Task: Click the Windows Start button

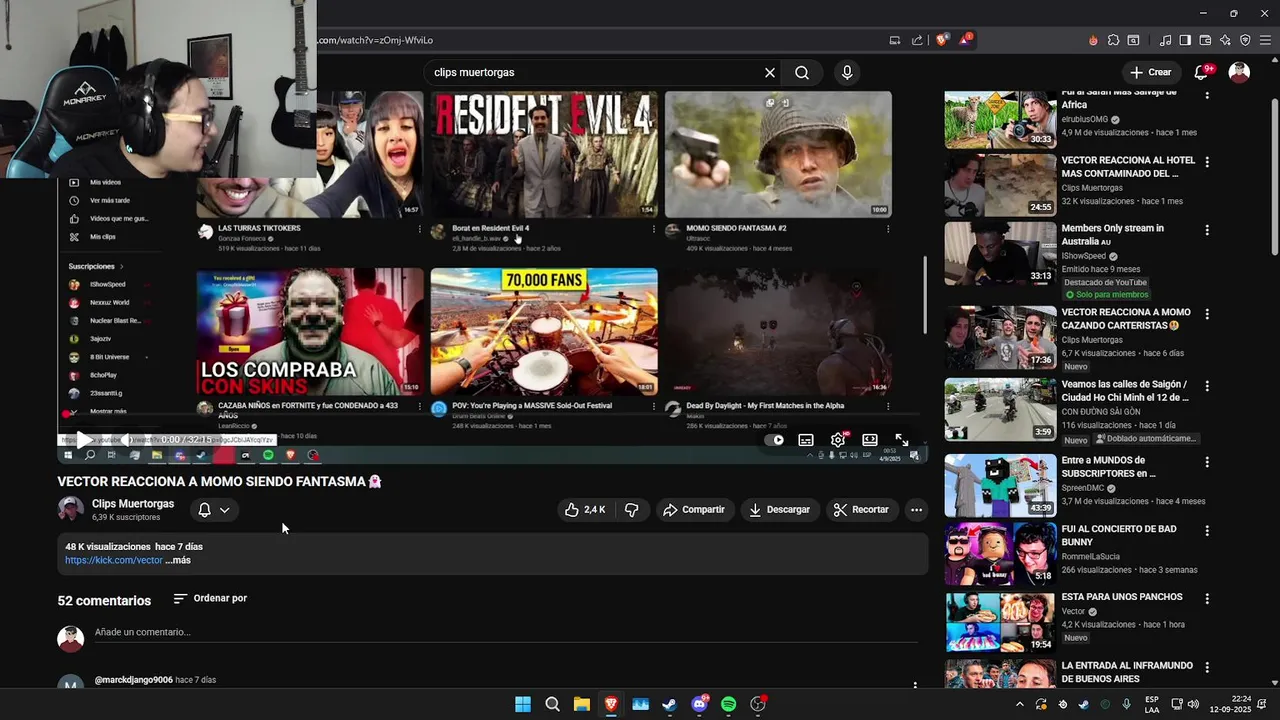Action: click(523, 704)
